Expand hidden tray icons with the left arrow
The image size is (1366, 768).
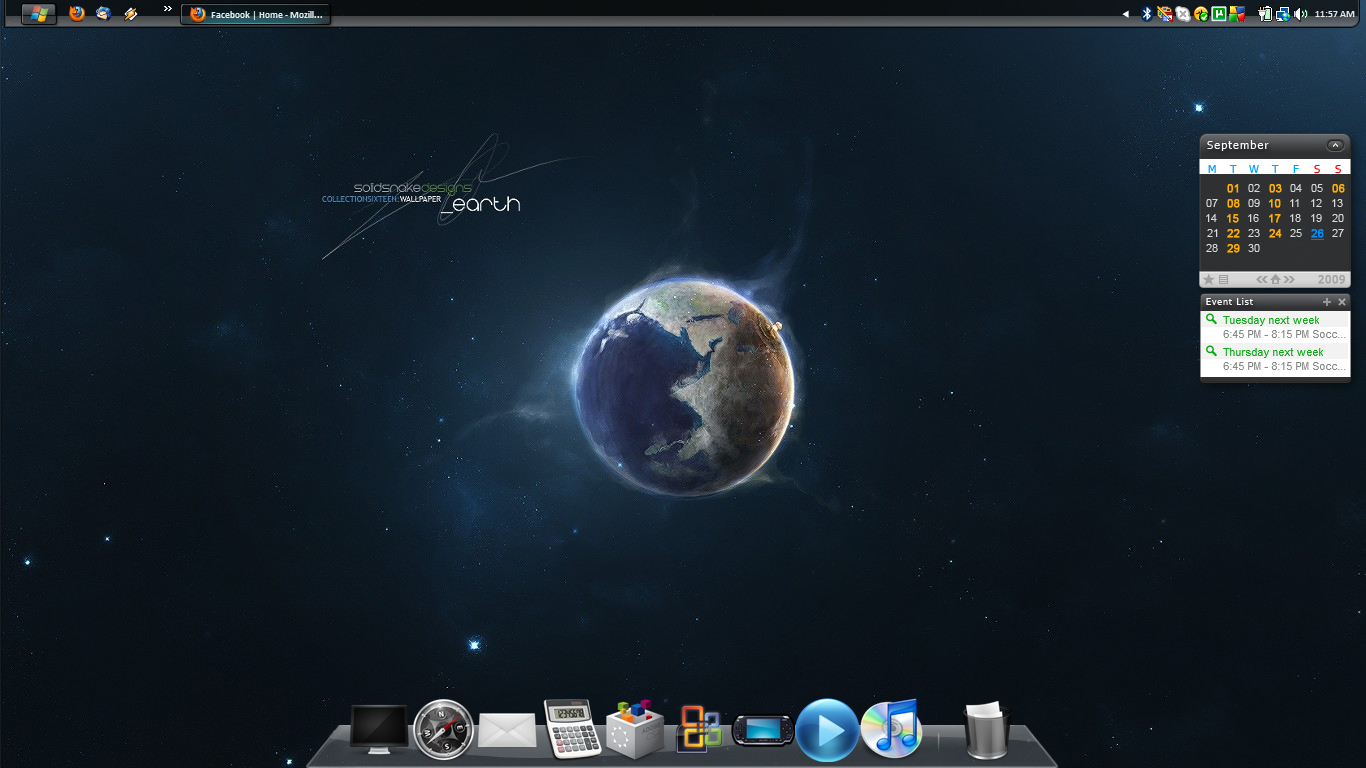pyautogui.click(x=1124, y=14)
